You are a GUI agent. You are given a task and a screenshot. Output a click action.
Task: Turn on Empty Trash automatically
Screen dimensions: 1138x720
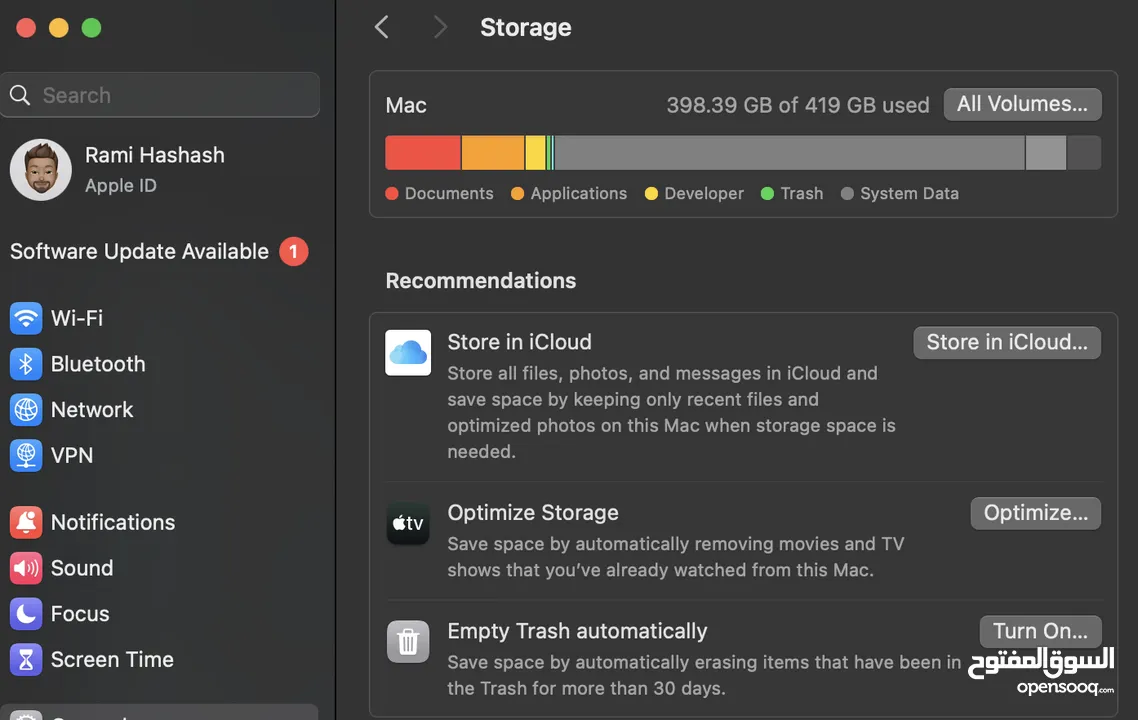1041,631
